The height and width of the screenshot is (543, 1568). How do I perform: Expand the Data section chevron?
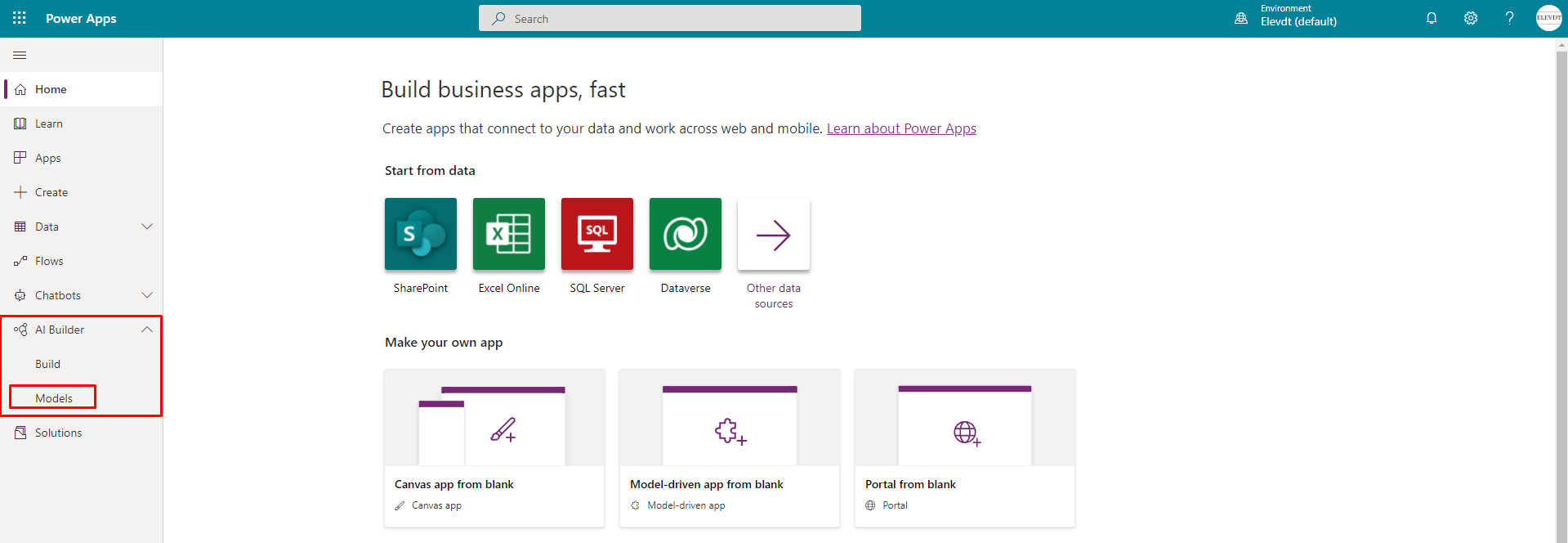click(147, 227)
